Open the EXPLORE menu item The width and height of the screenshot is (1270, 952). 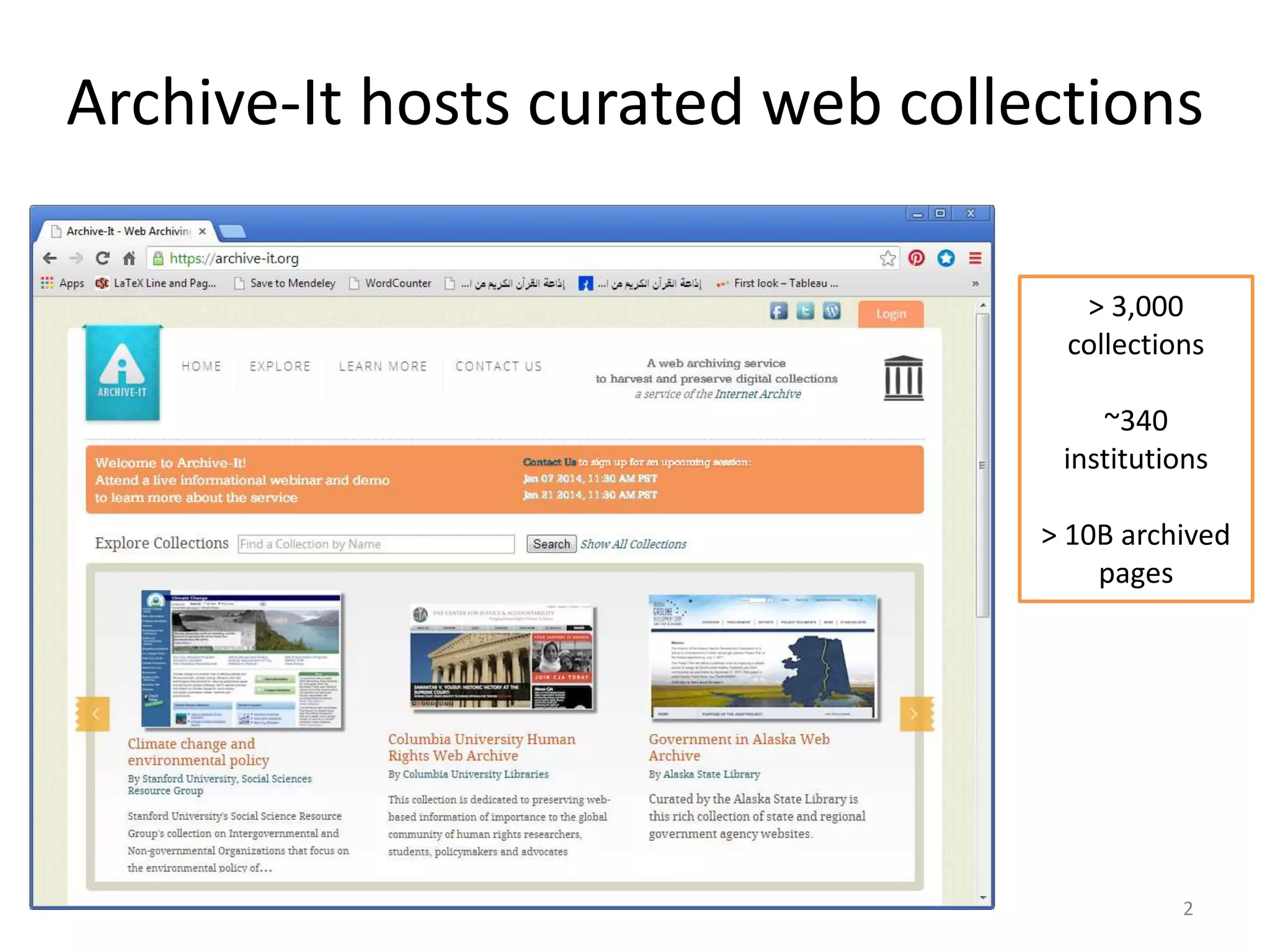(x=280, y=366)
